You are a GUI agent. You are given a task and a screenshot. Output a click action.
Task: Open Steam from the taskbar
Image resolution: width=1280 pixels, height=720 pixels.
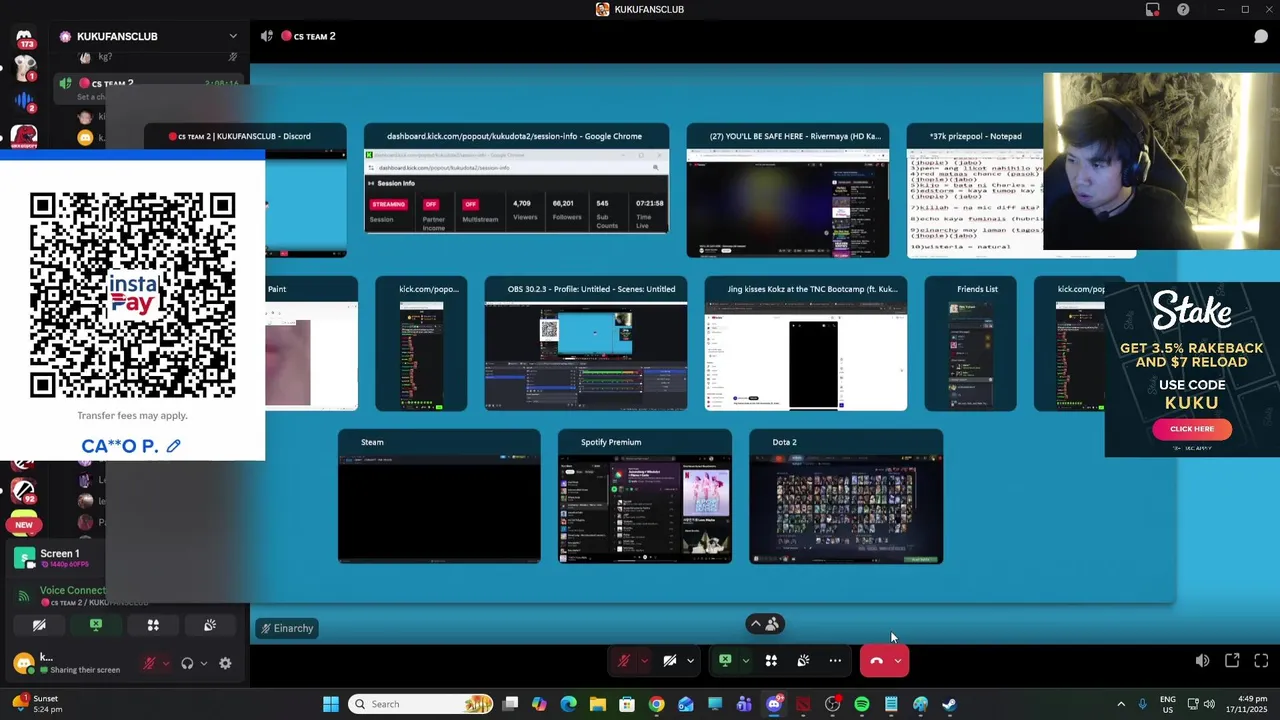[x=949, y=704]
